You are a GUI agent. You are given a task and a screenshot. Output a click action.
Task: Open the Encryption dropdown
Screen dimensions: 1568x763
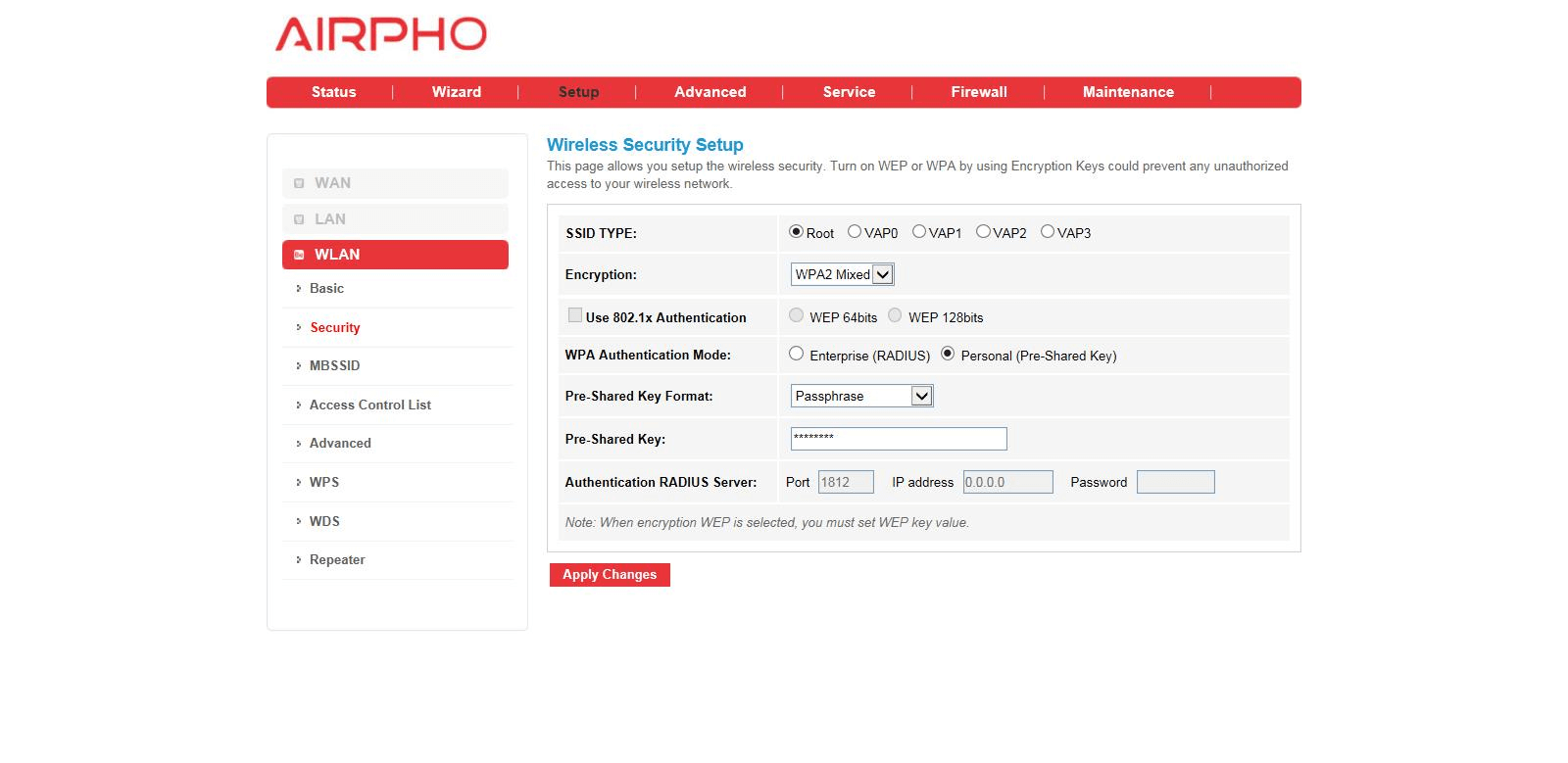pos(842,275)
